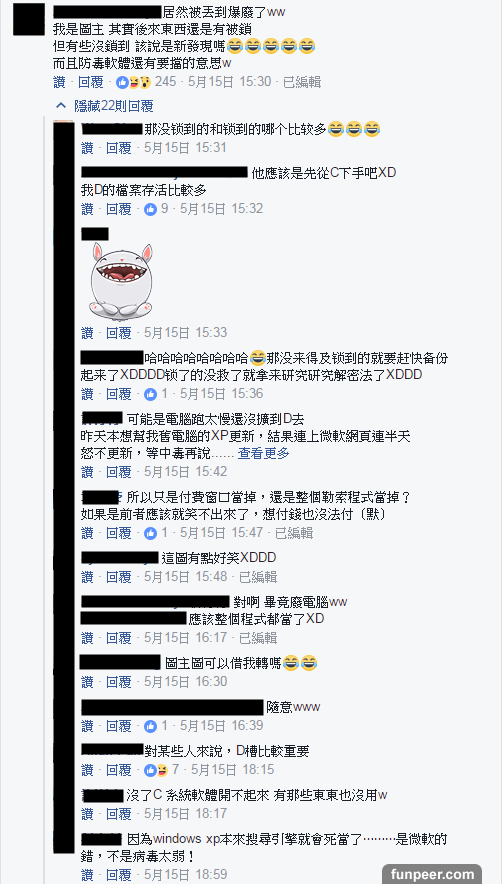Open the 已編輯 edit history on 15:30 comment

[302, 82]
